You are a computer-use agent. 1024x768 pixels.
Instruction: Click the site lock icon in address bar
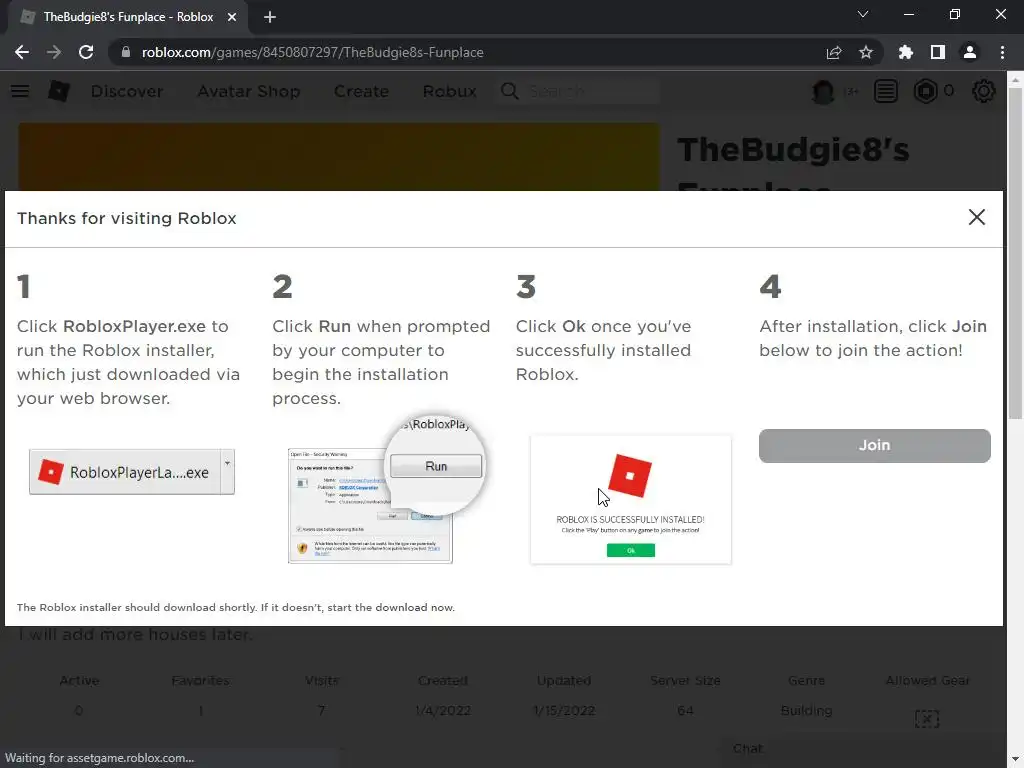click(126, 52)
